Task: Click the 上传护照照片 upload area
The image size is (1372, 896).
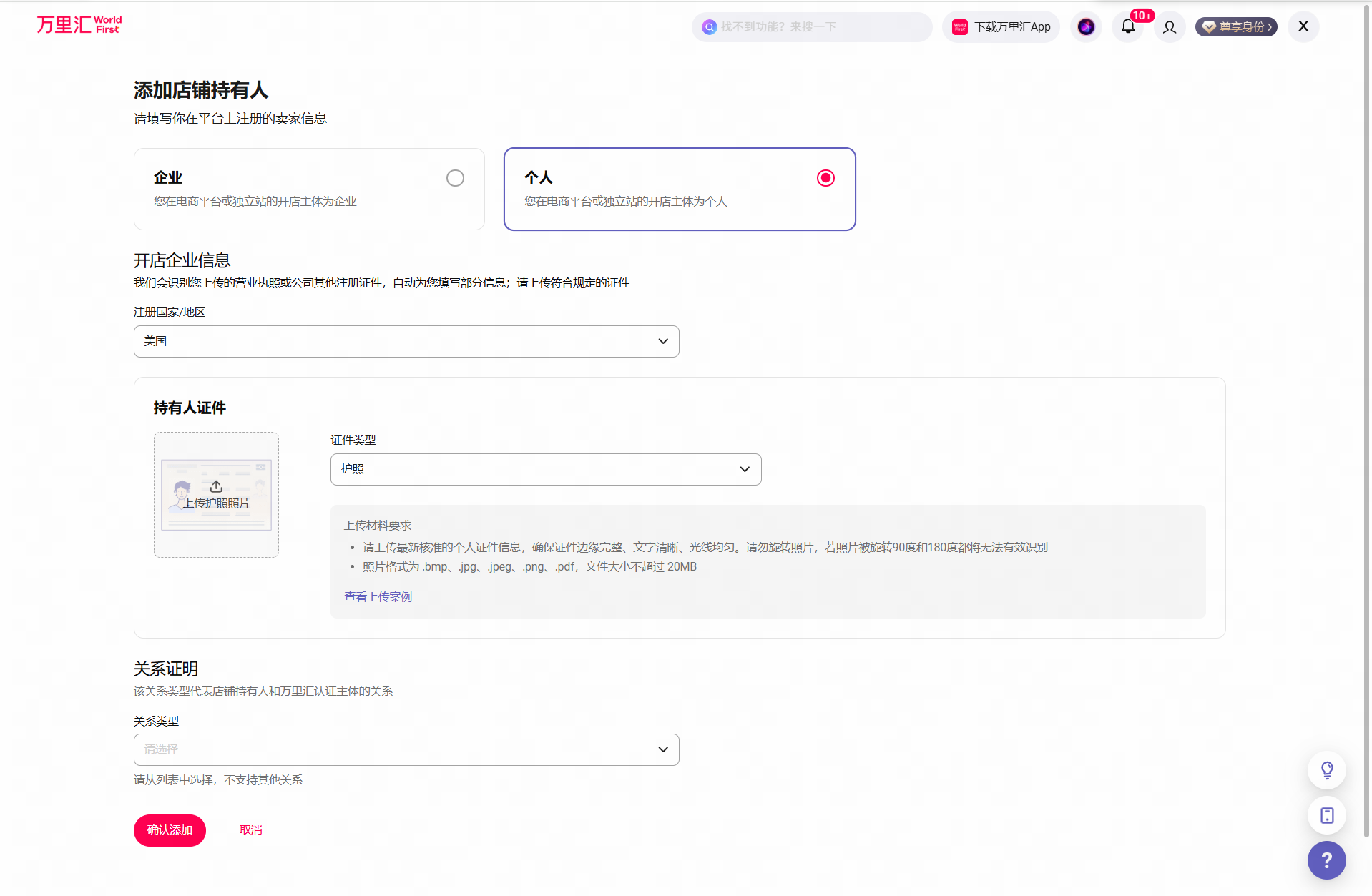Action: click(216, 495)
